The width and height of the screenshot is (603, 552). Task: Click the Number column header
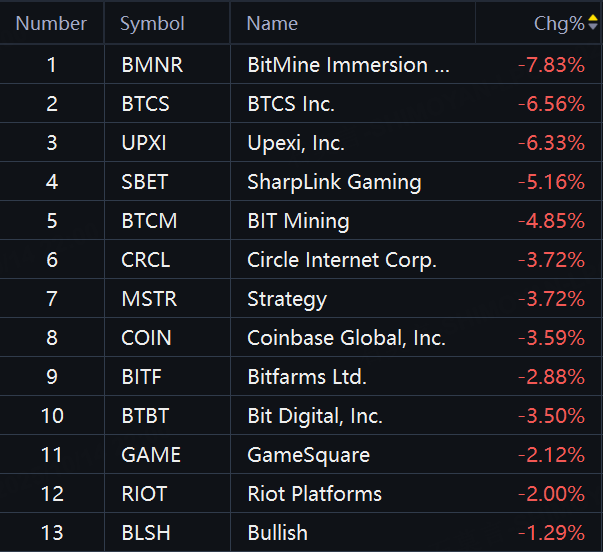tap(52, 23)
